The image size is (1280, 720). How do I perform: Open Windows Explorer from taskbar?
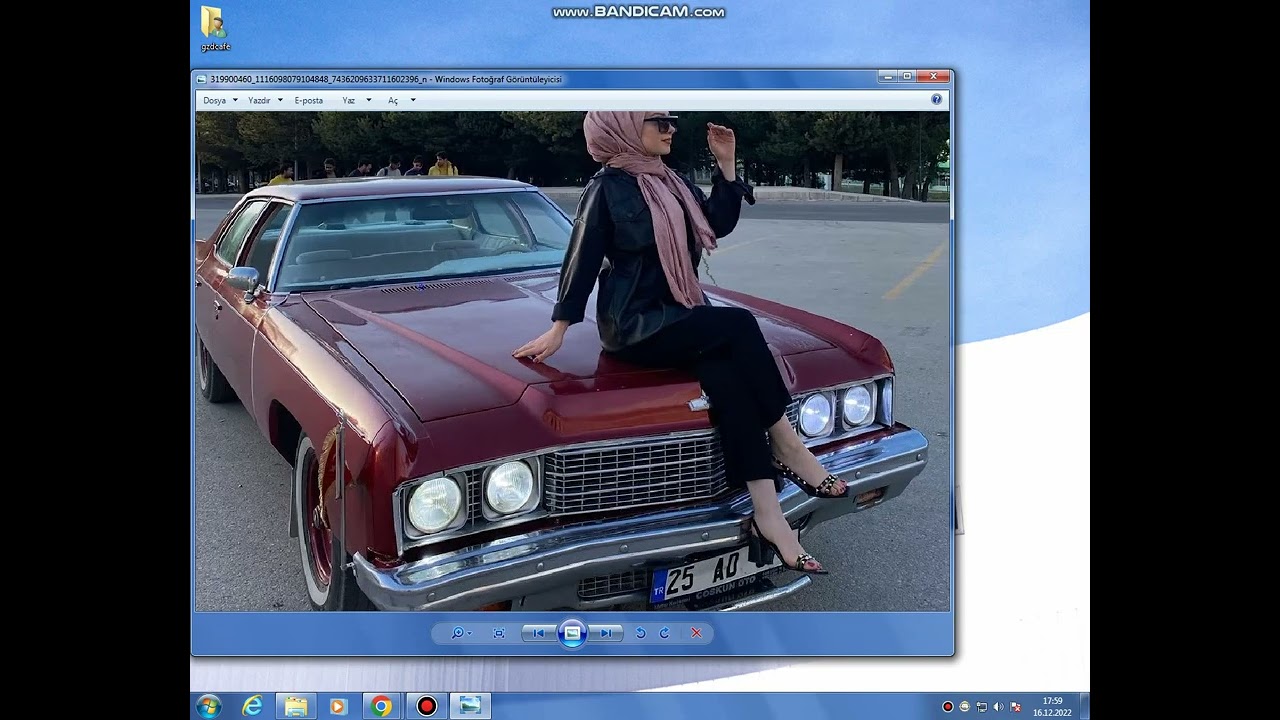click(296, 706)
